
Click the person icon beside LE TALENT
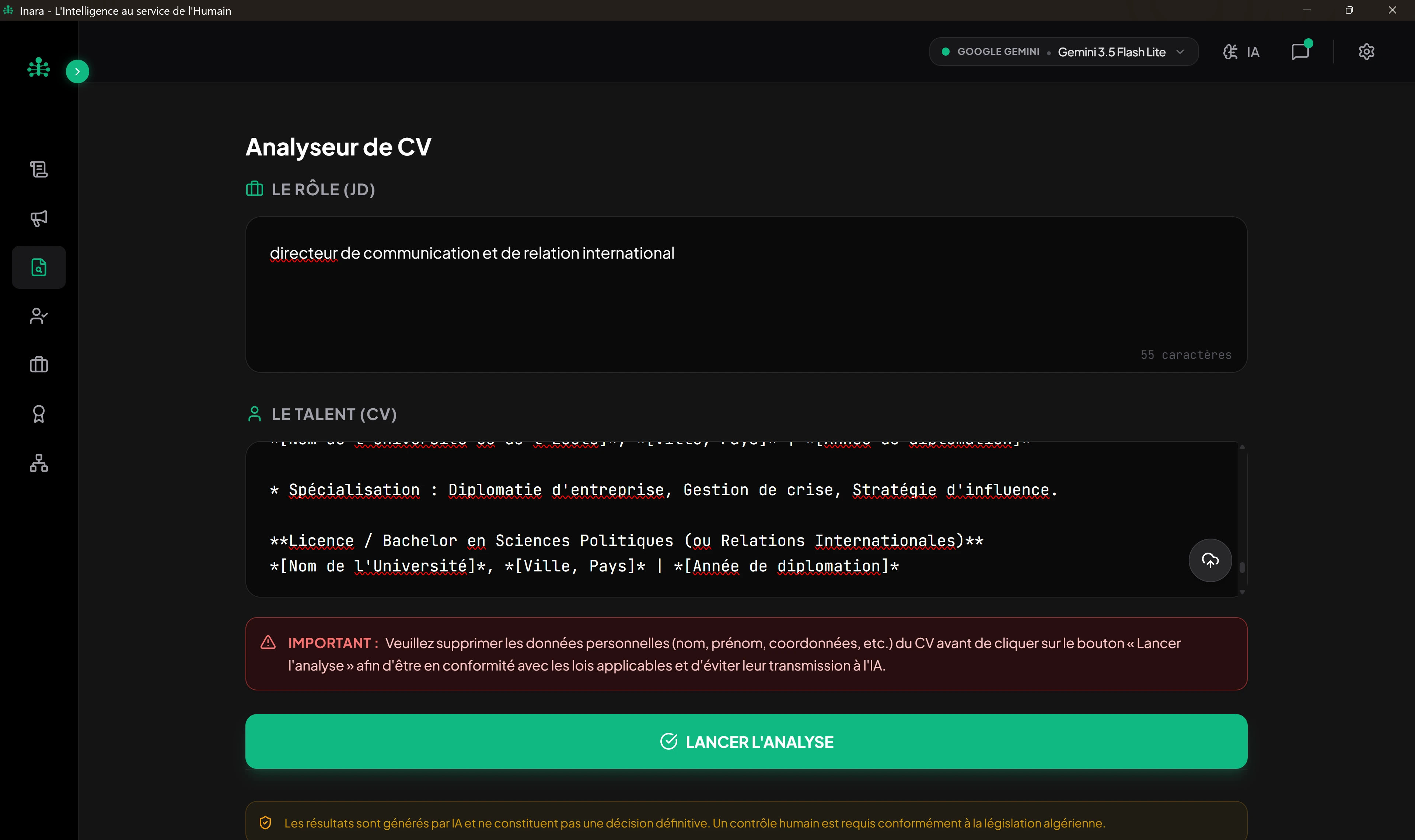(254, 414)
